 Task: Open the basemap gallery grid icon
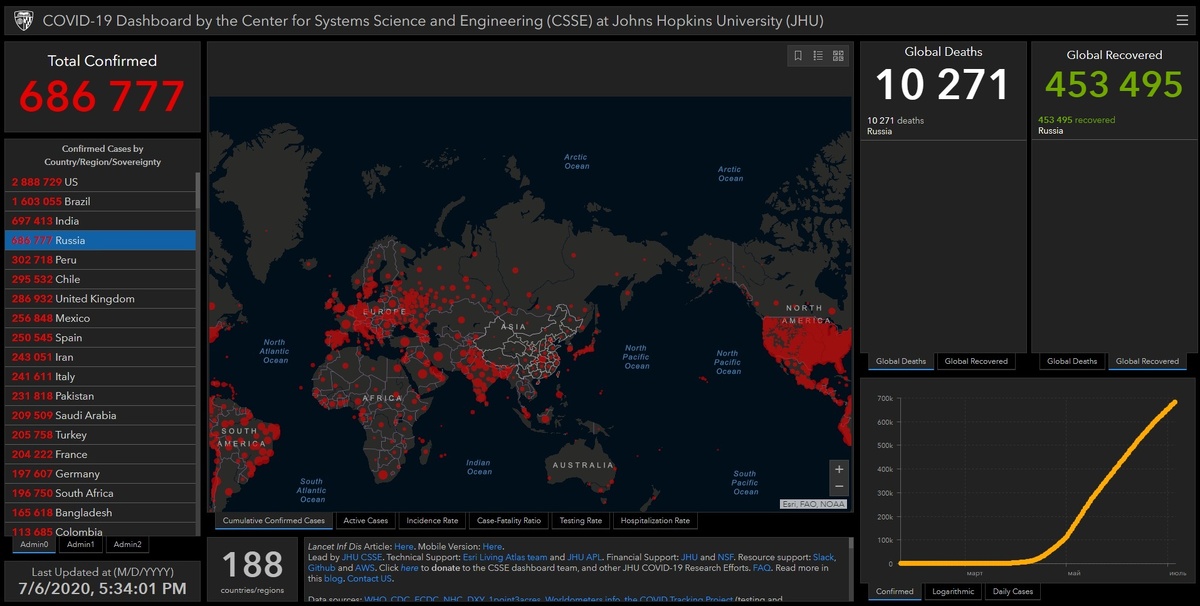tap(838, 56)
